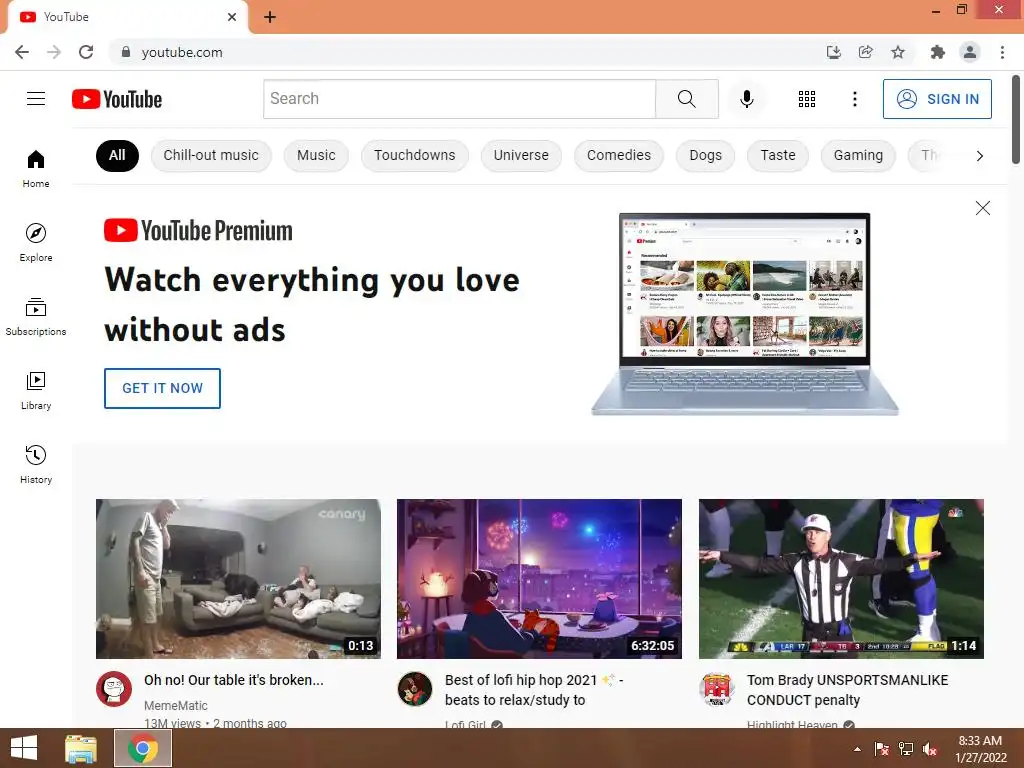
Task: Open Chrome three-dot menu
Action: [x=1002, y=52]
